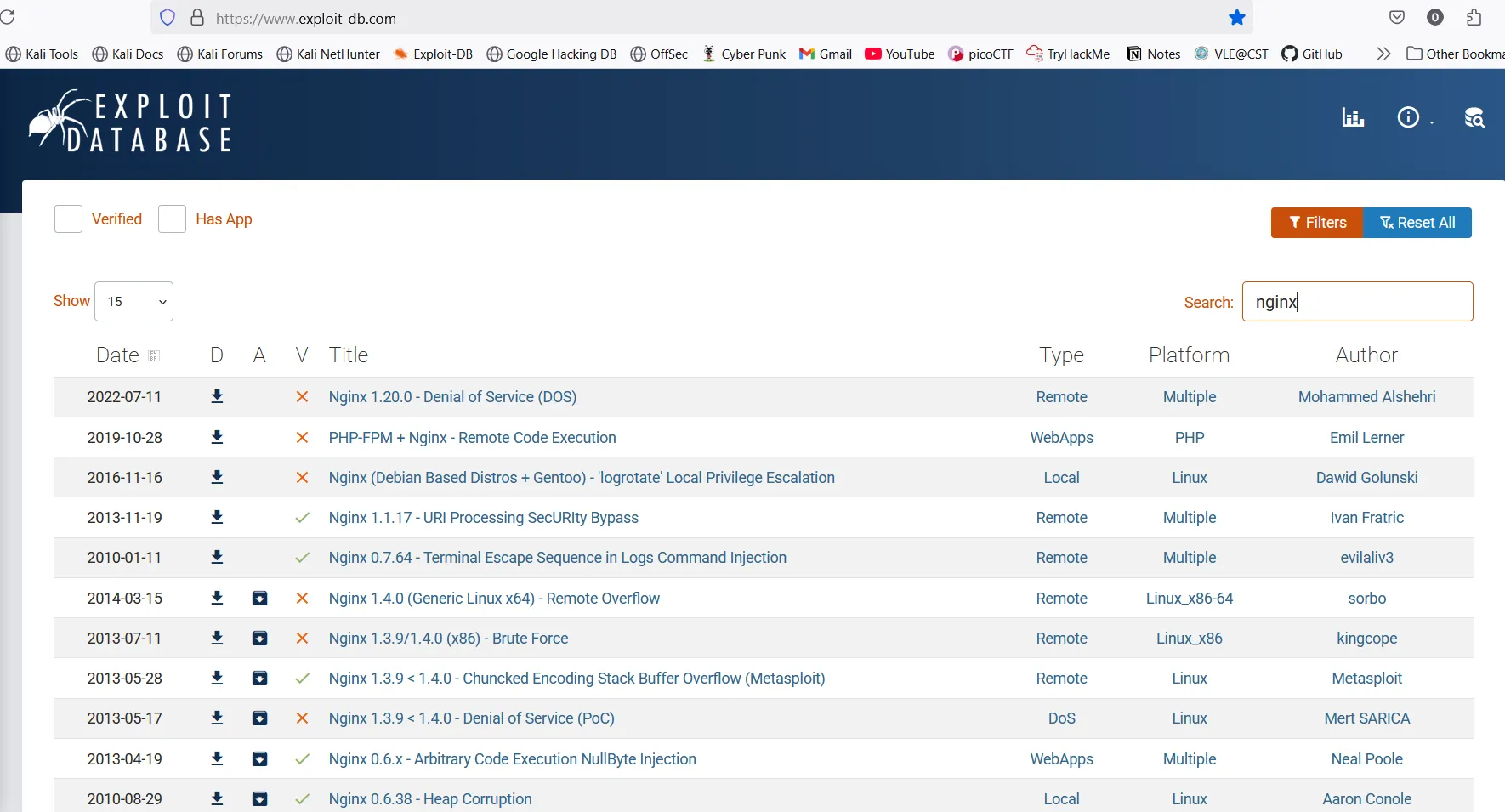Download the Nginx 1.3.9/1.4.0 Brute Force exploit

coord(217,638)
